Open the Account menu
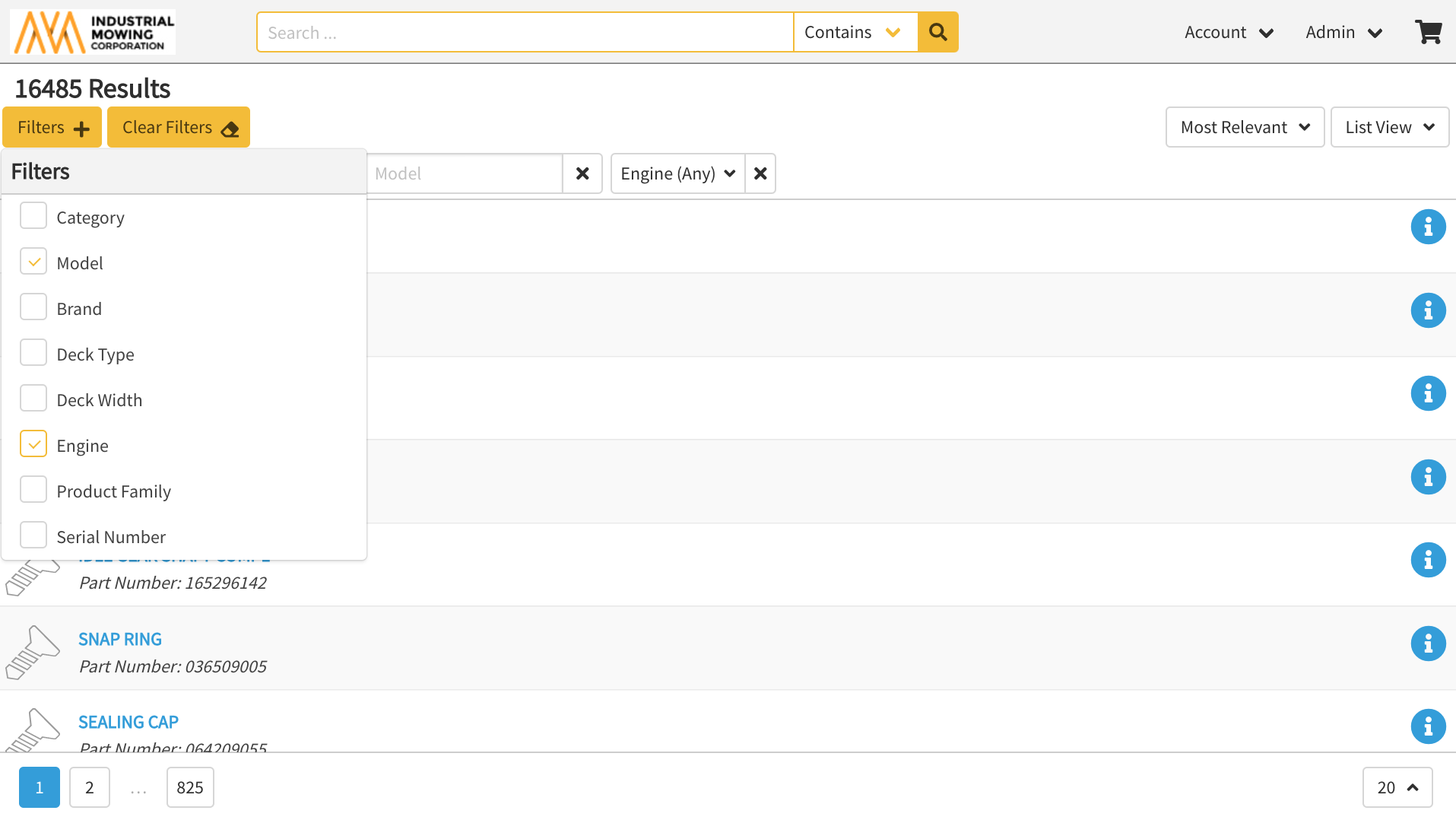The image size is (1456, 820). (1229, 32)
